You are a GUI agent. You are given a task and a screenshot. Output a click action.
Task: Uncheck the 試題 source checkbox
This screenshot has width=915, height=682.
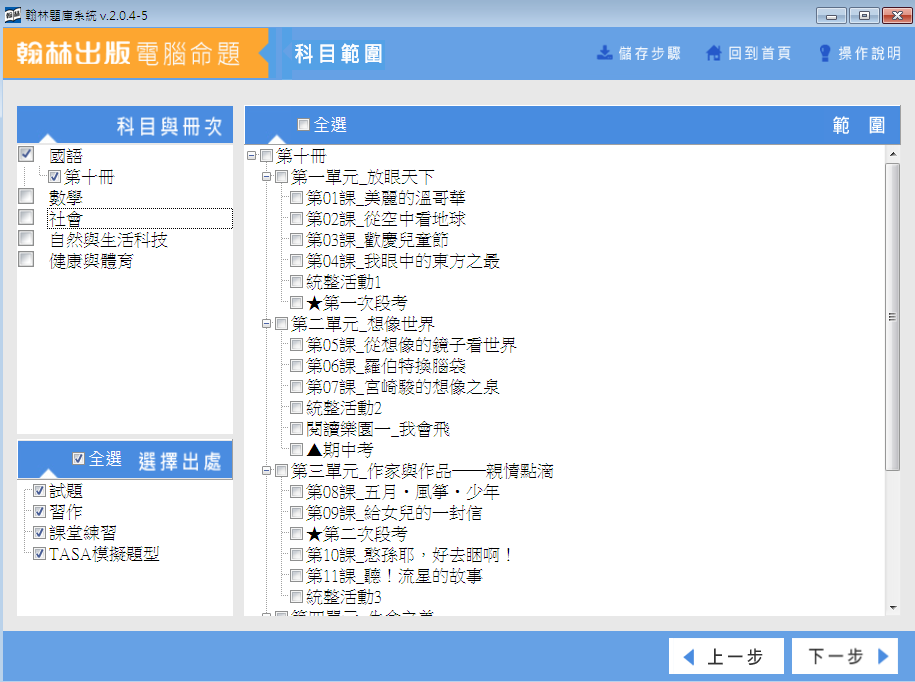(40, 491)
